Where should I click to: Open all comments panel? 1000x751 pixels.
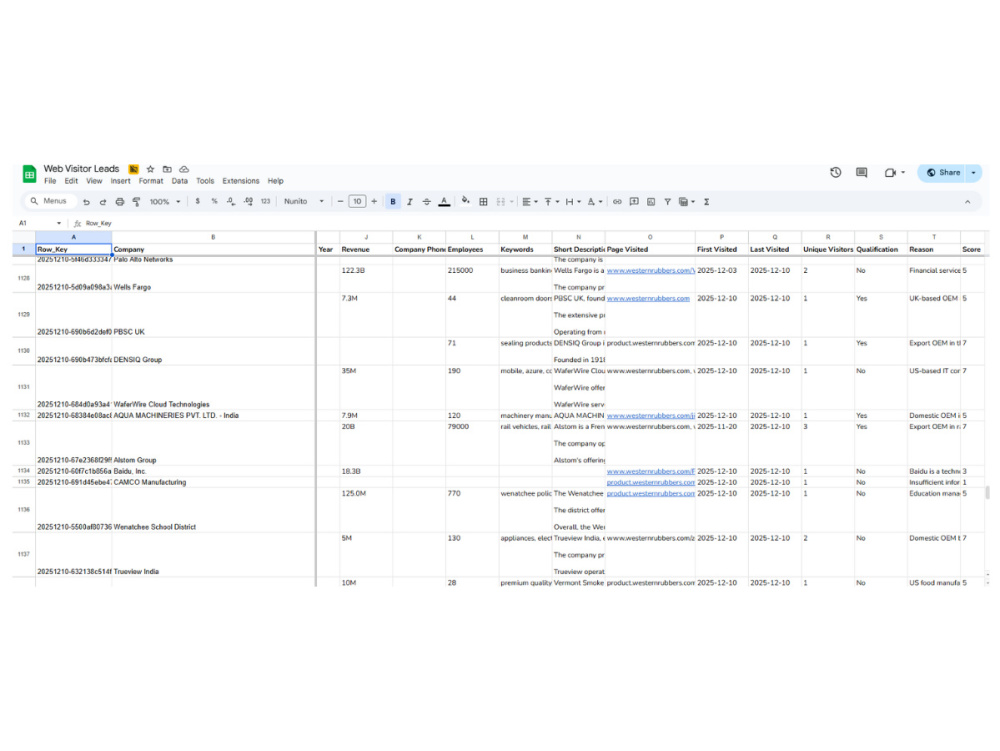(862, 172)
